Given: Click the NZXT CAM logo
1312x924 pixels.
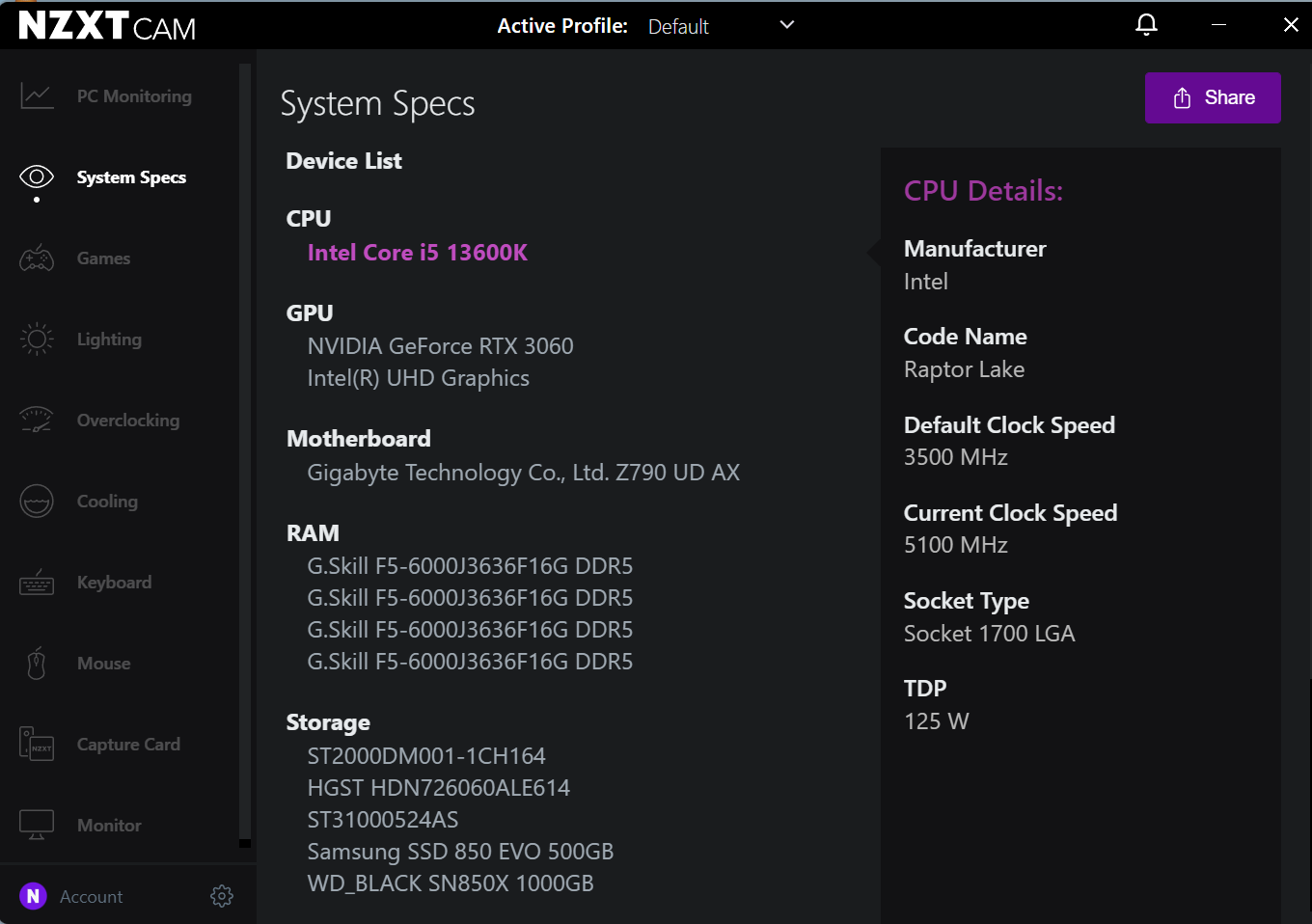Looking at the screenshot, I should (107, 26).
